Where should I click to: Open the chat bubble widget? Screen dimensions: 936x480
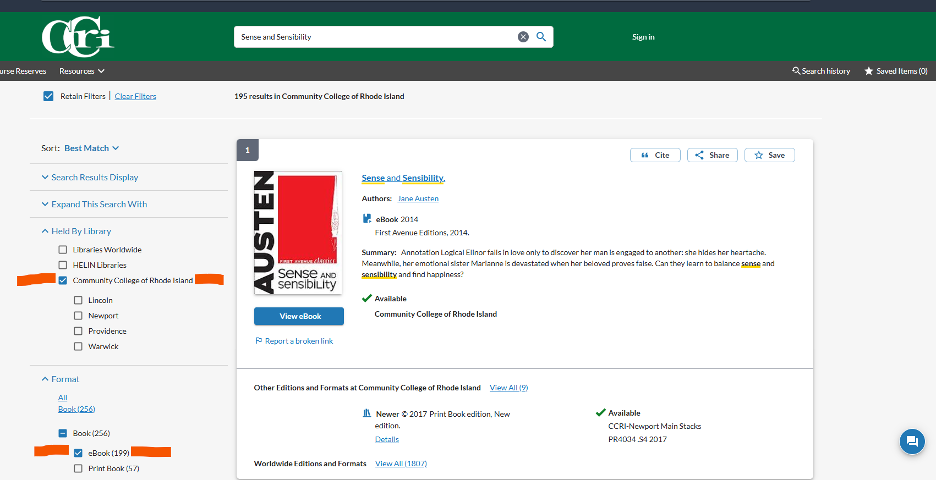tap(911, 442)
